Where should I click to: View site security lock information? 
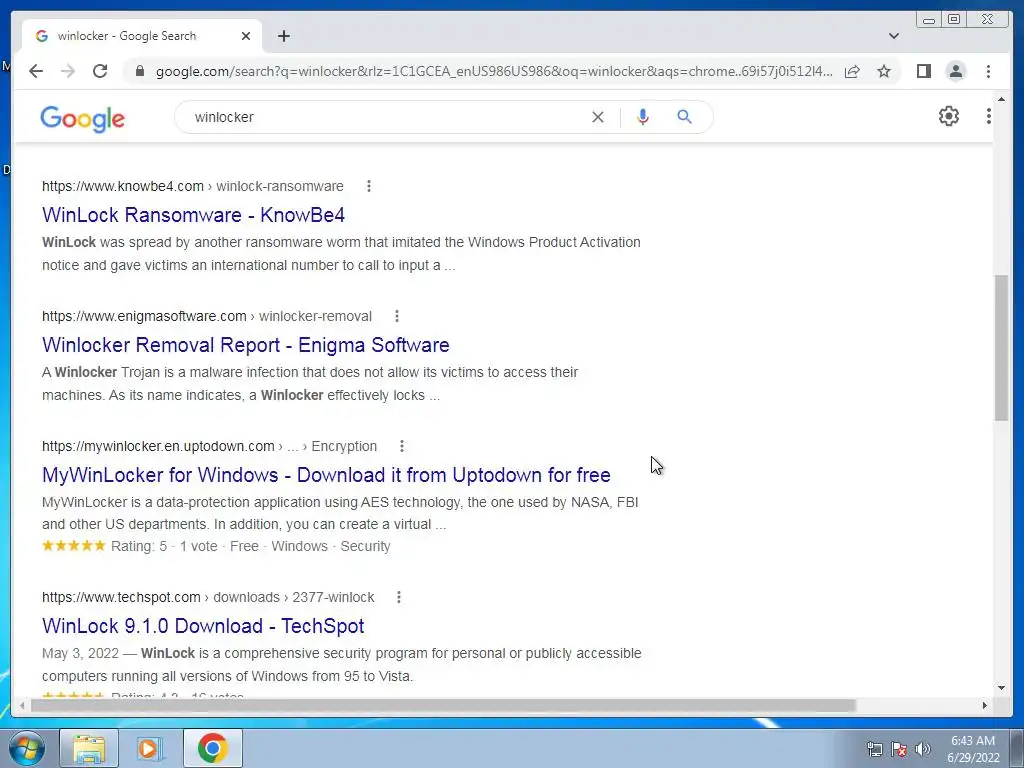[x=139, y=71]
